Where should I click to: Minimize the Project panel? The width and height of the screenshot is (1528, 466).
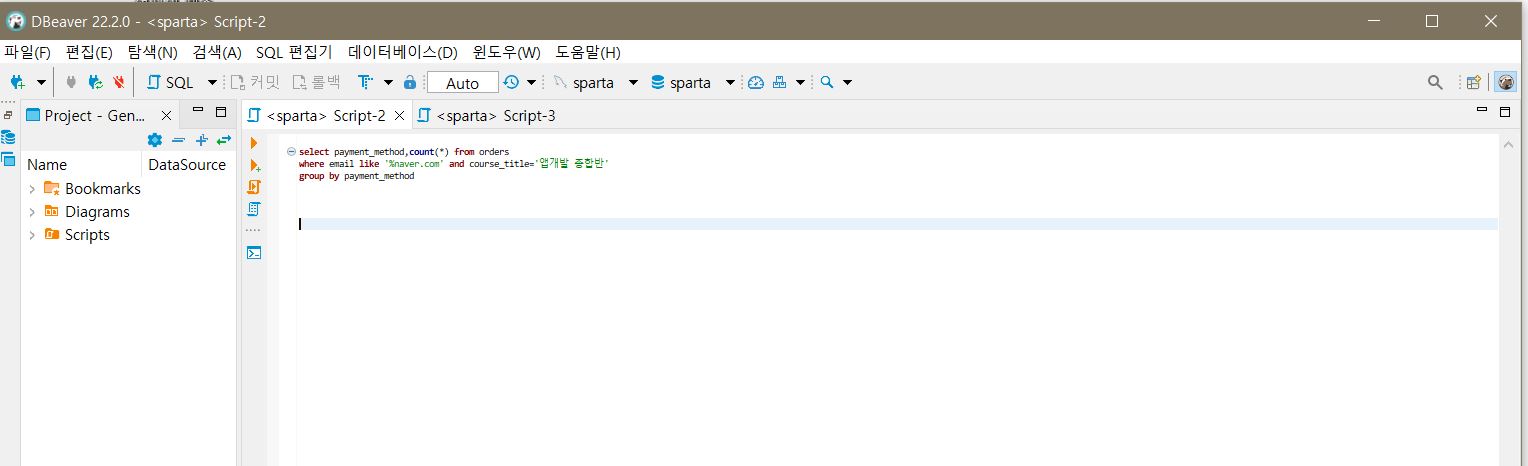[x=198, y=111]
